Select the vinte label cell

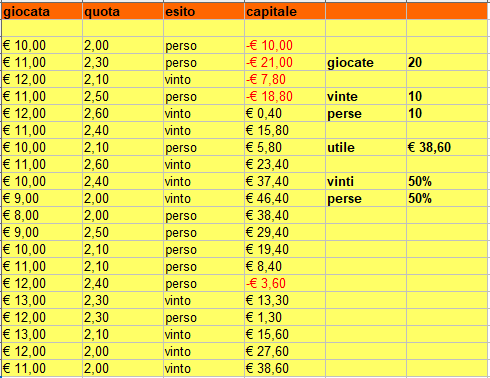point(366,96)
